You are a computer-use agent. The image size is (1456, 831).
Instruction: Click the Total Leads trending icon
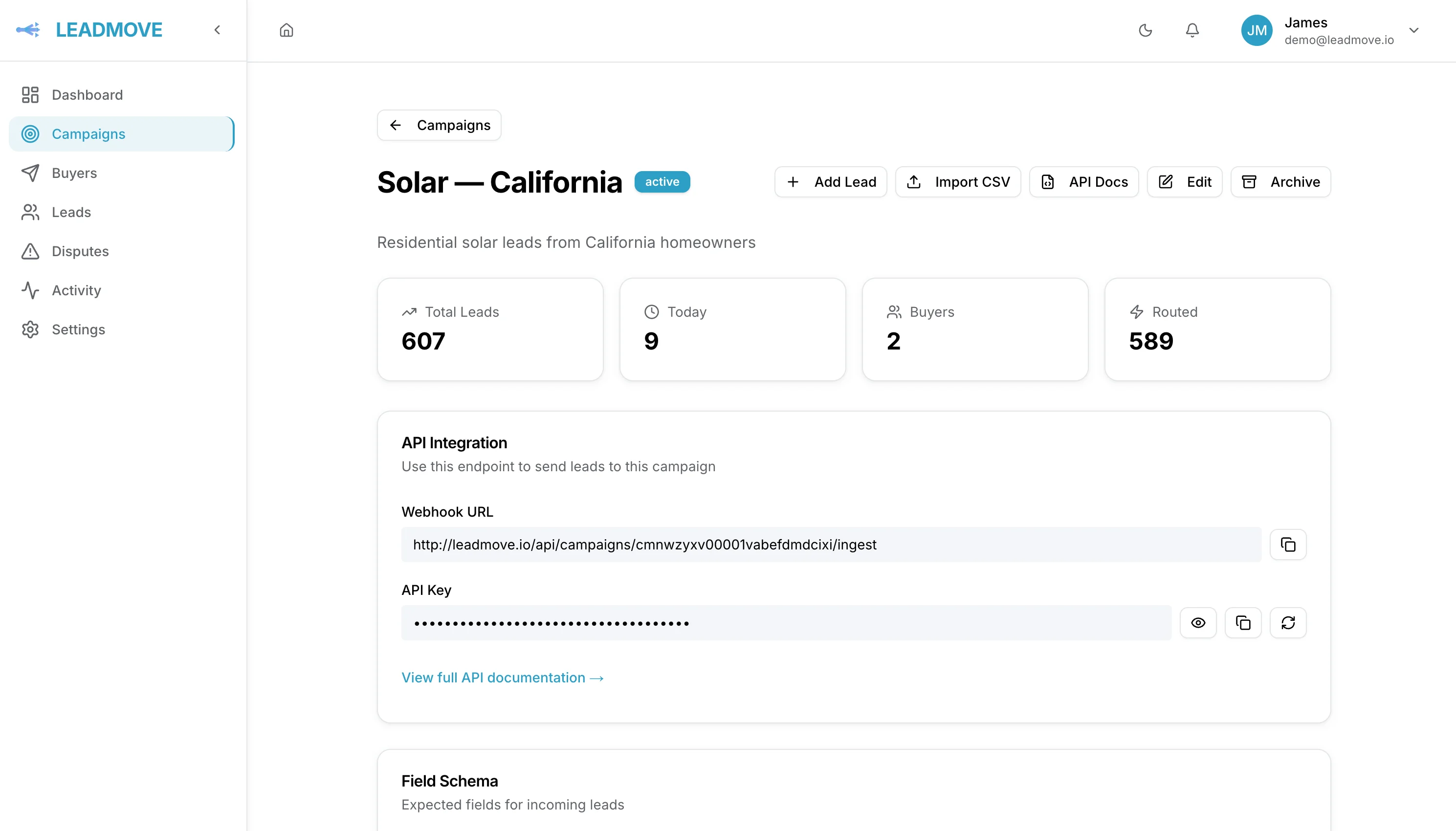[x=409, y=312]
